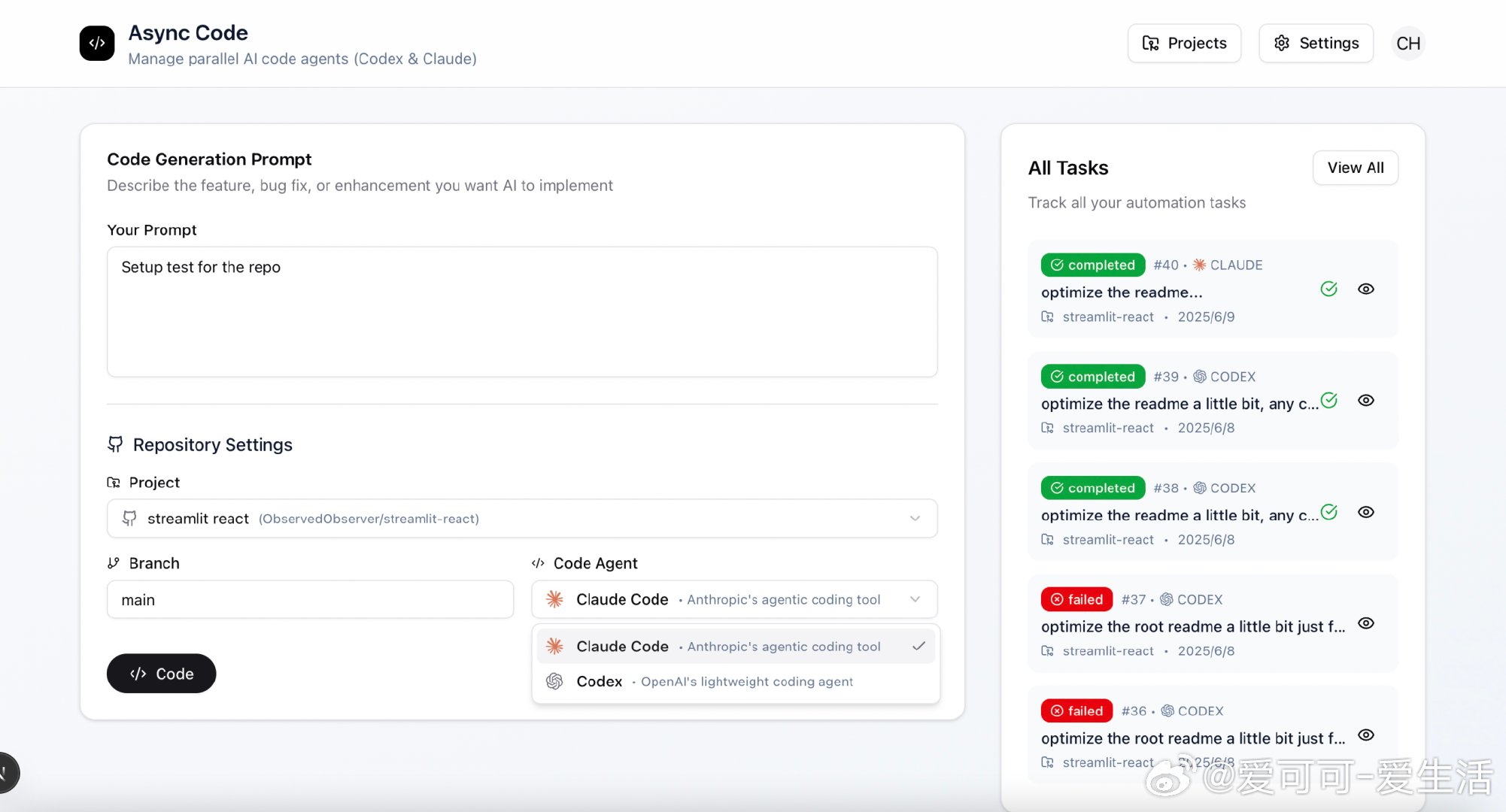
Task: Click the folder icon in task #39 row
Action: click(1047, 428)
